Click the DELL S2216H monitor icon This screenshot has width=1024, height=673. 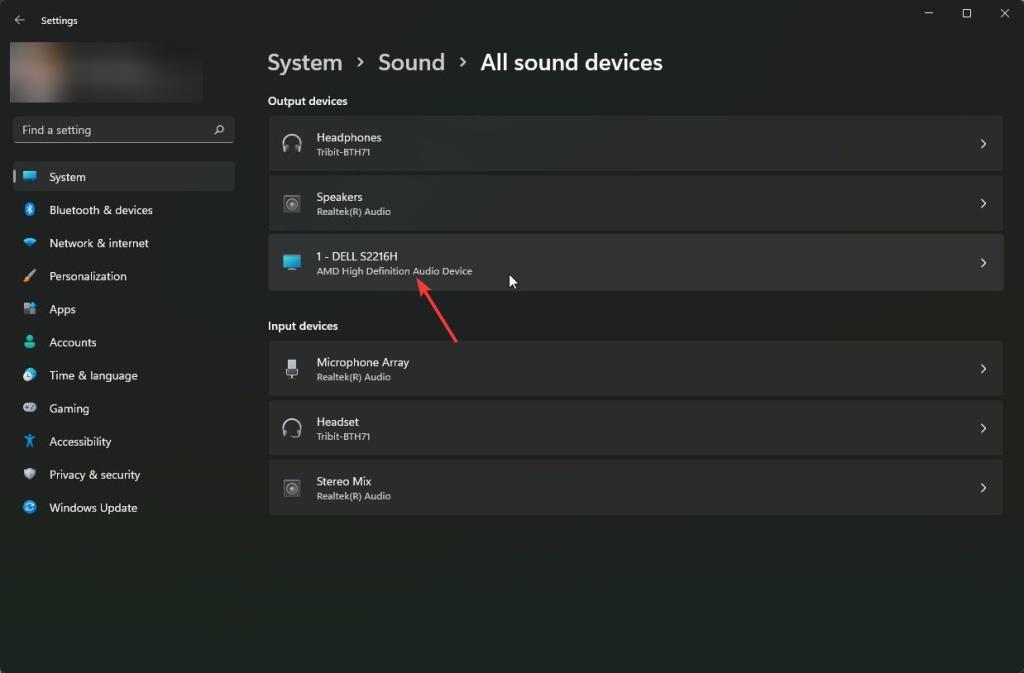point(292,262)
